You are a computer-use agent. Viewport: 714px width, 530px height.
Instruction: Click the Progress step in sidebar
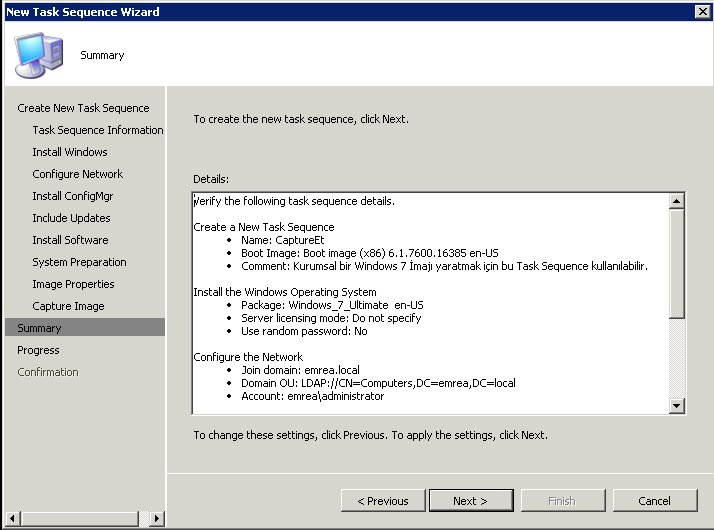click(x=38, y=350)
